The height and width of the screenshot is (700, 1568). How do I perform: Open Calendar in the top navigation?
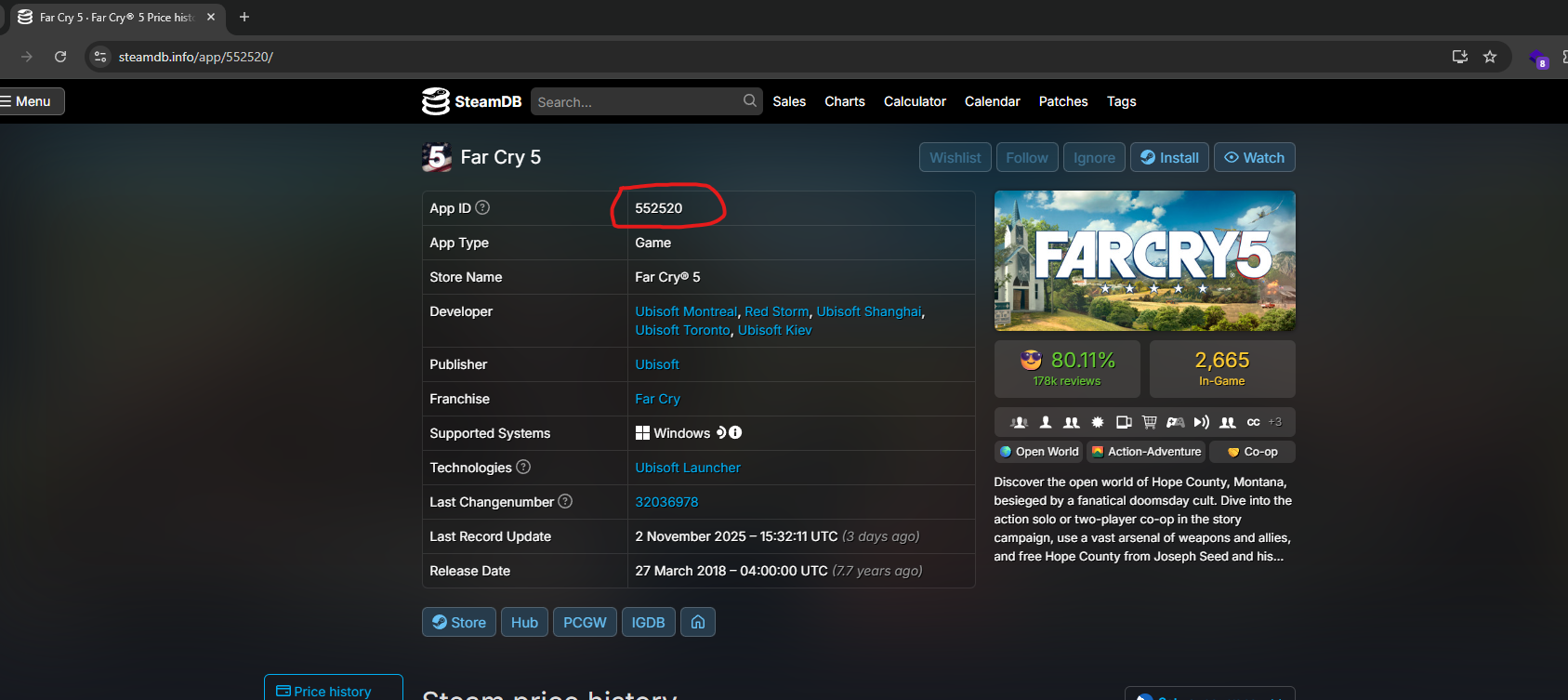pyautogui.click(x=992, y=101)
